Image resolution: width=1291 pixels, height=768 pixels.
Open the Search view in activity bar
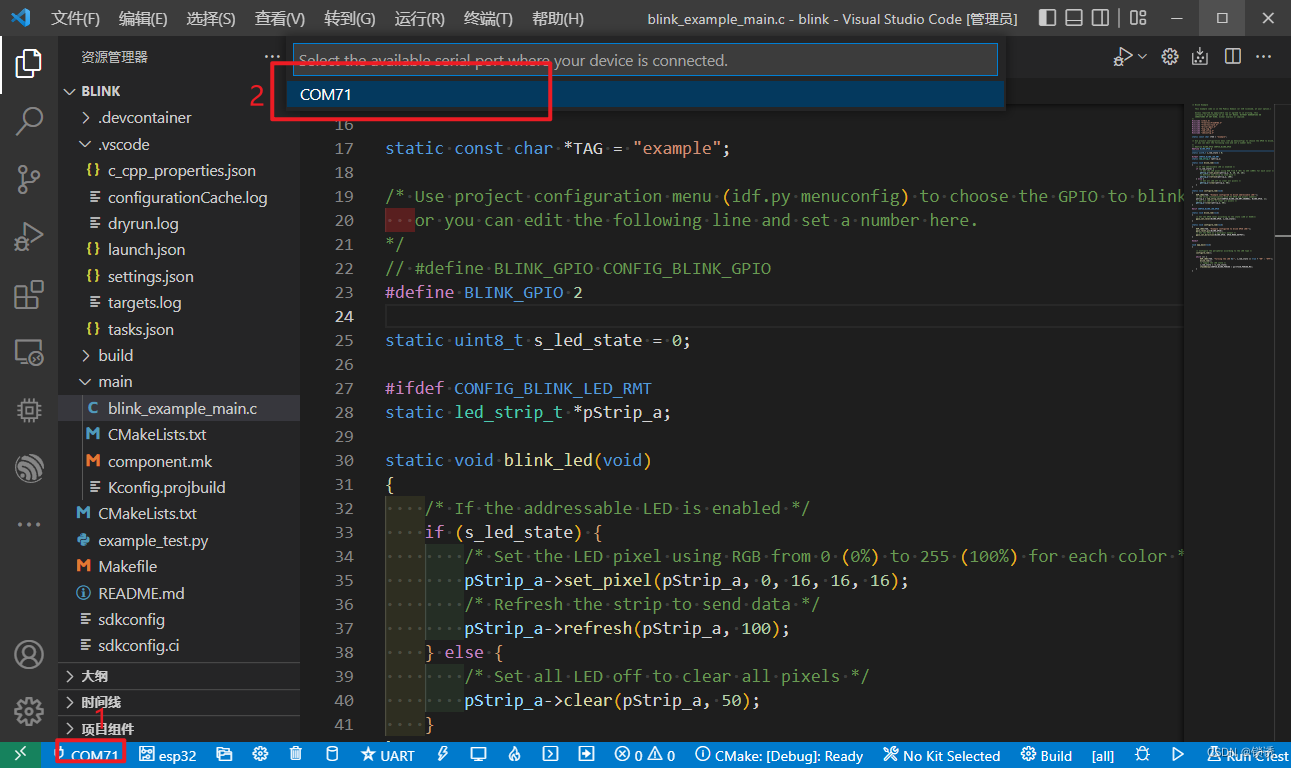coord(29,122)
